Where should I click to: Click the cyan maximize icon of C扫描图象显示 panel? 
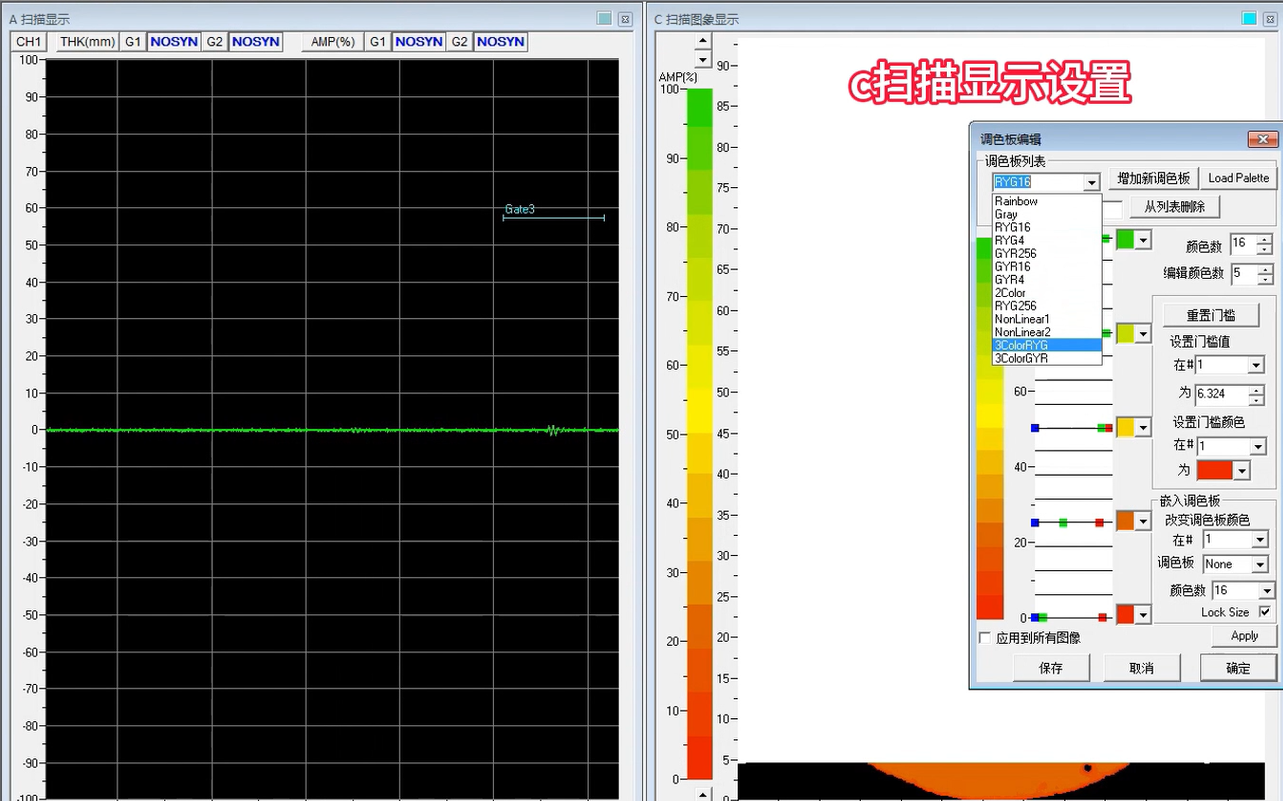1249,19
